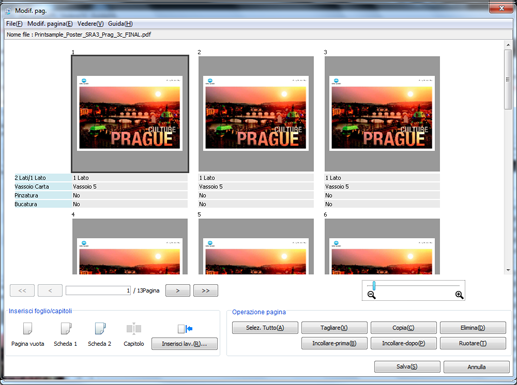Click the 'Bucatura' row label
Screen dimensions: 517x385
point(26,204)
